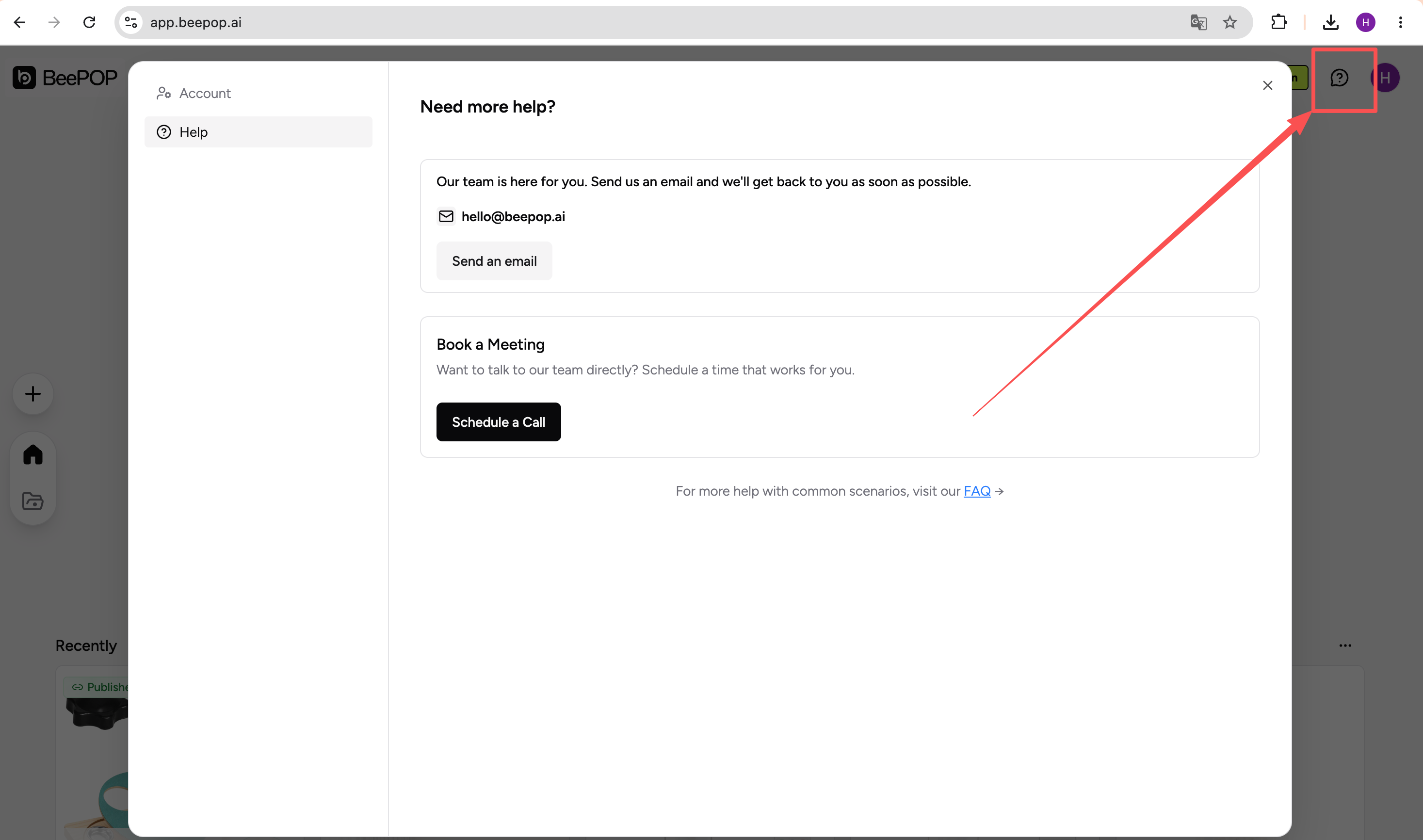Open the FAQ link

[x=977, y=491]
